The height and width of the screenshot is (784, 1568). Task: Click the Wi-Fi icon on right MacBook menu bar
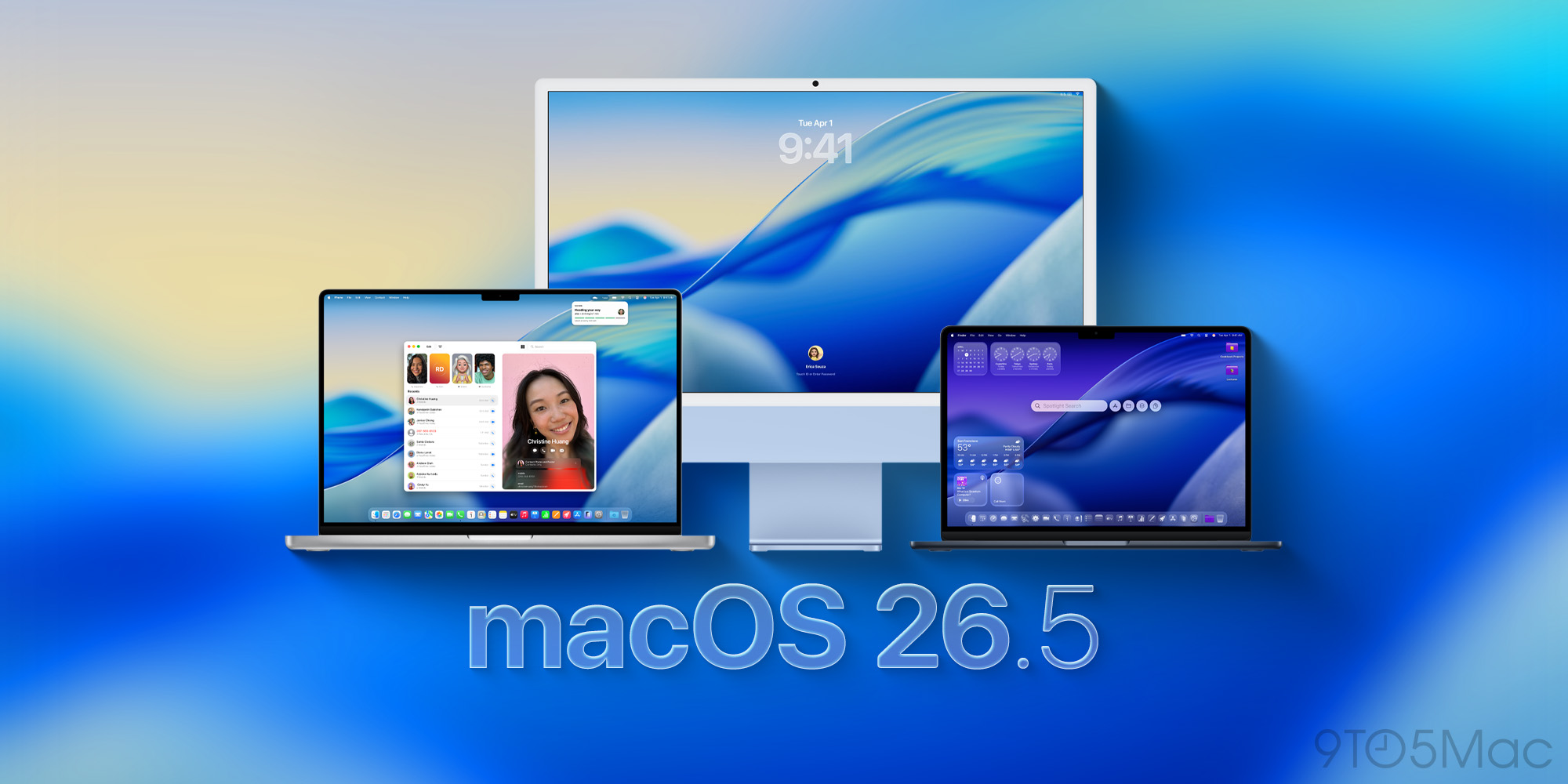[x=1192, y=336]
